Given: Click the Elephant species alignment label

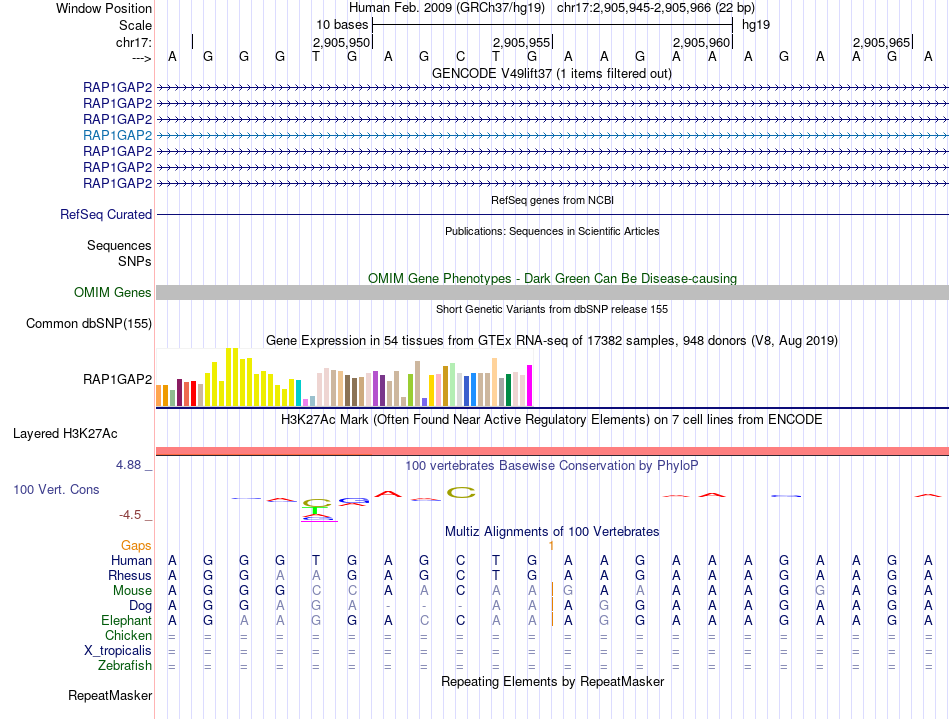Looking at the screenshot, I should pos(126,621).
